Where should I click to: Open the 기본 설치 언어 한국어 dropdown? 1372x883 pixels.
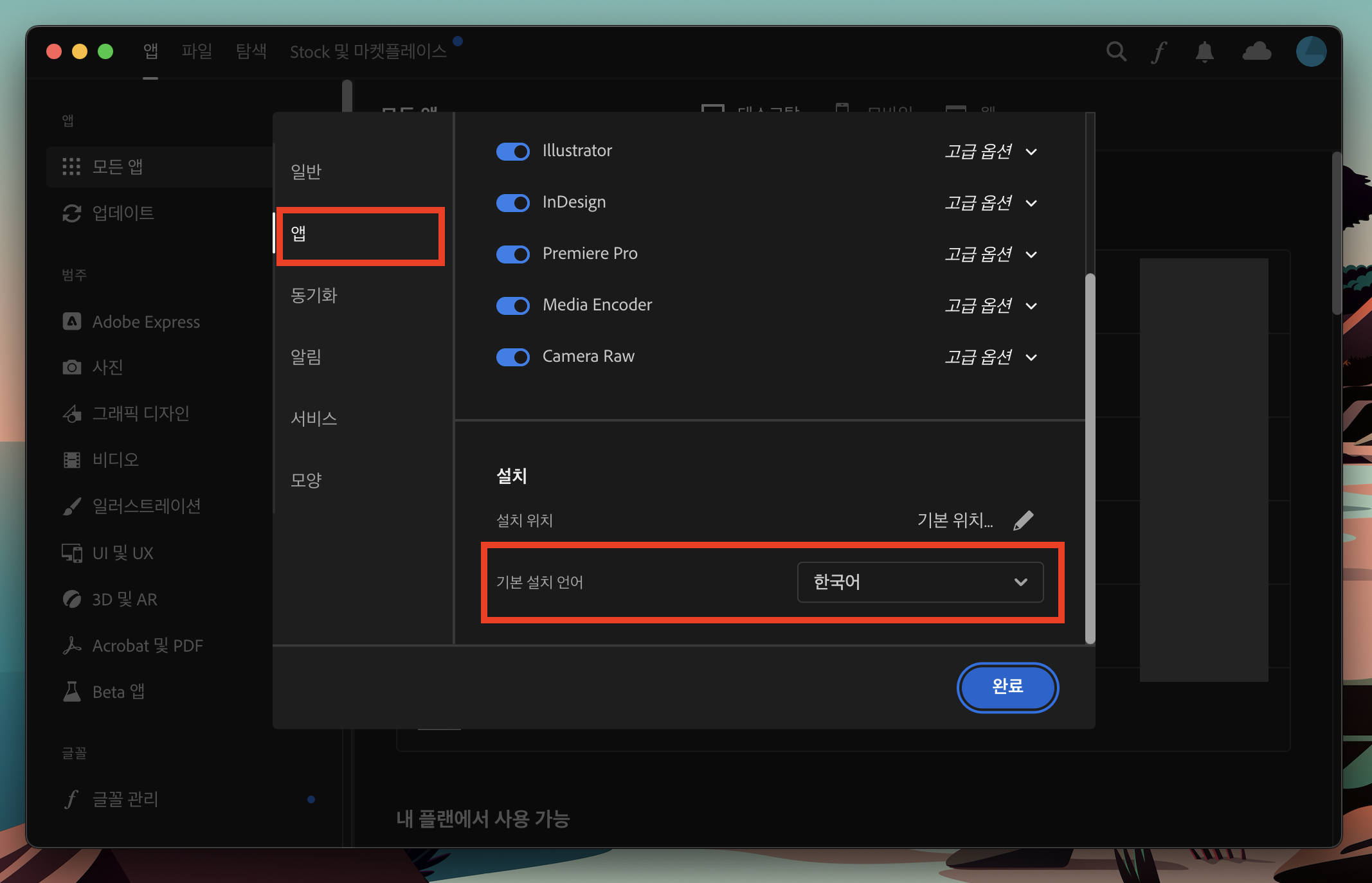(x=919, y=582)
